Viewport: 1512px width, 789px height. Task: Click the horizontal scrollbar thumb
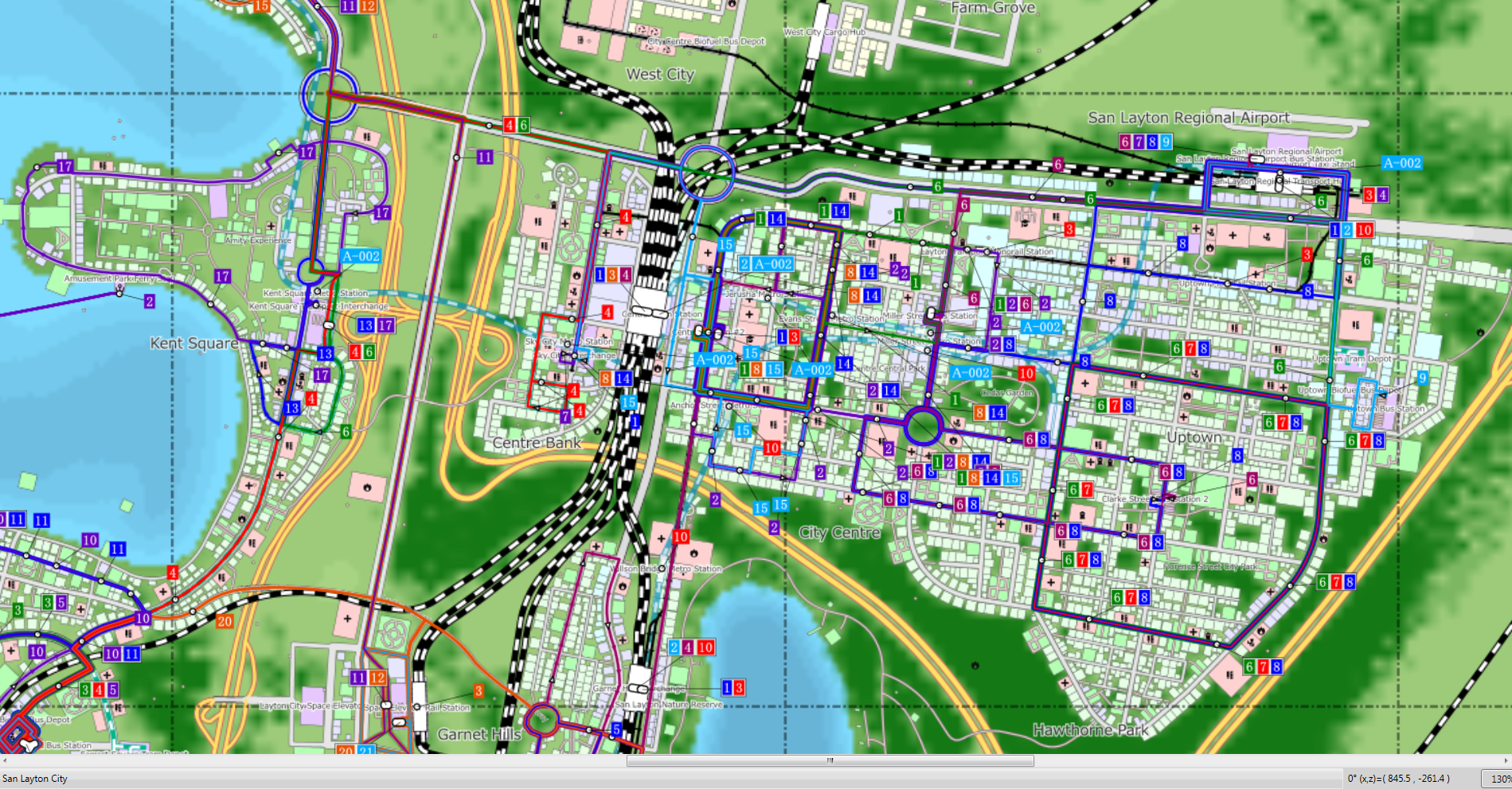coord(830,760)
